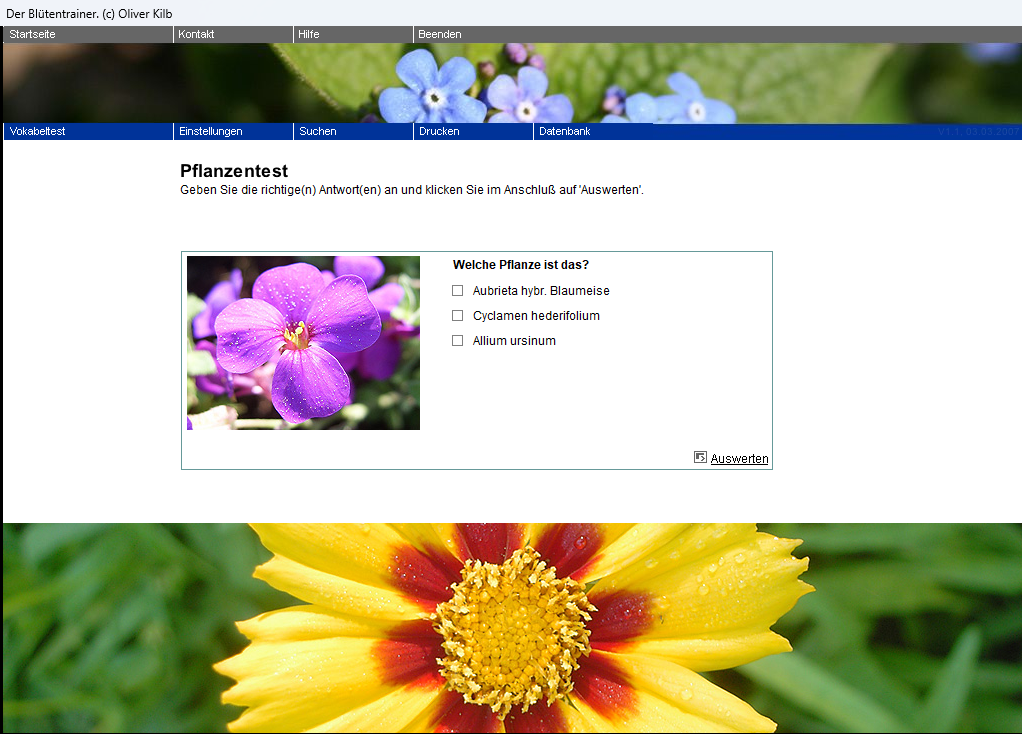Screen dimensions: 1022x734
Task: Check the Allium ursinum answer box
Action: pos(458,341)
